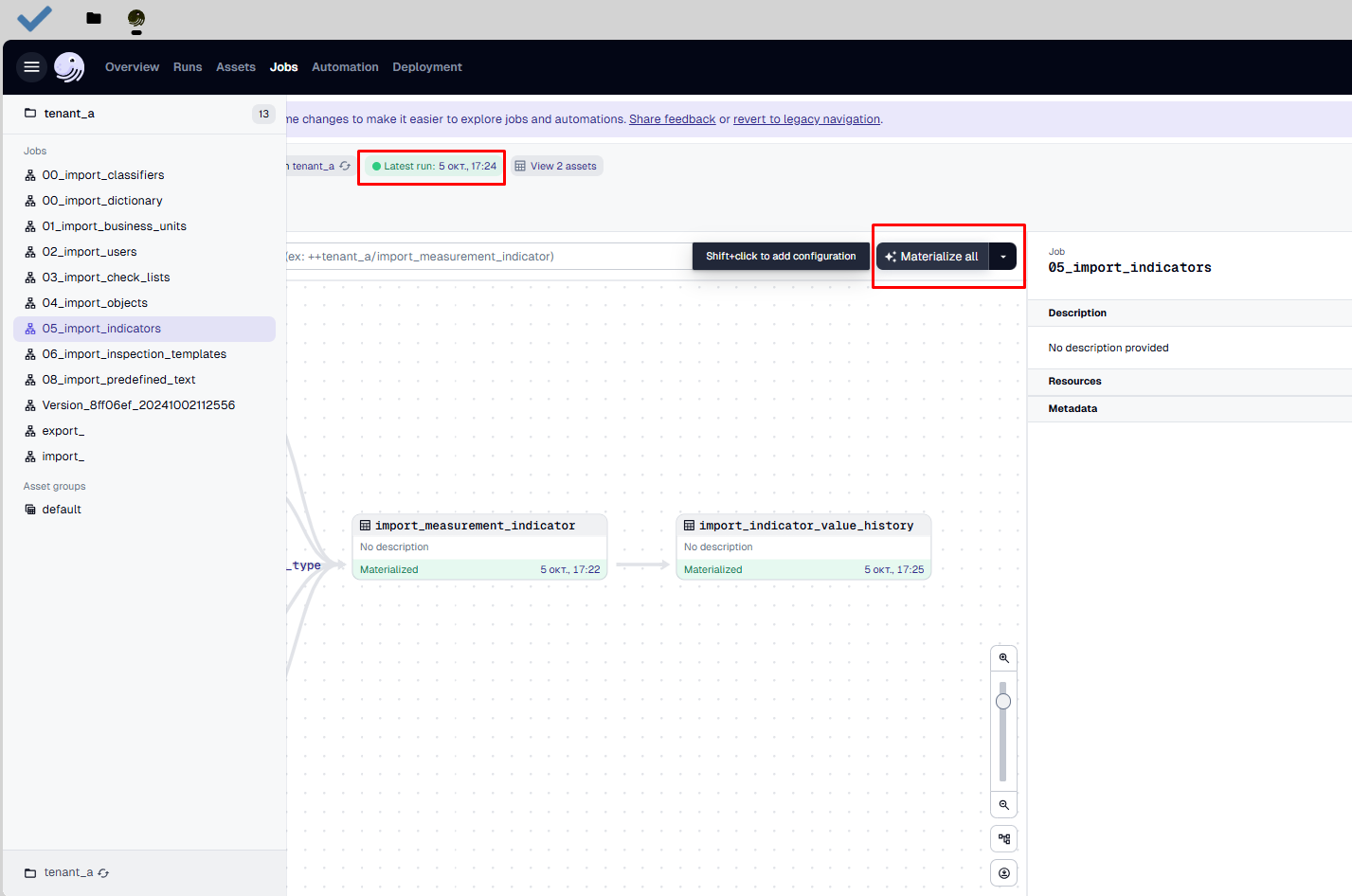Collapse the Description section header

point(1077,314)
